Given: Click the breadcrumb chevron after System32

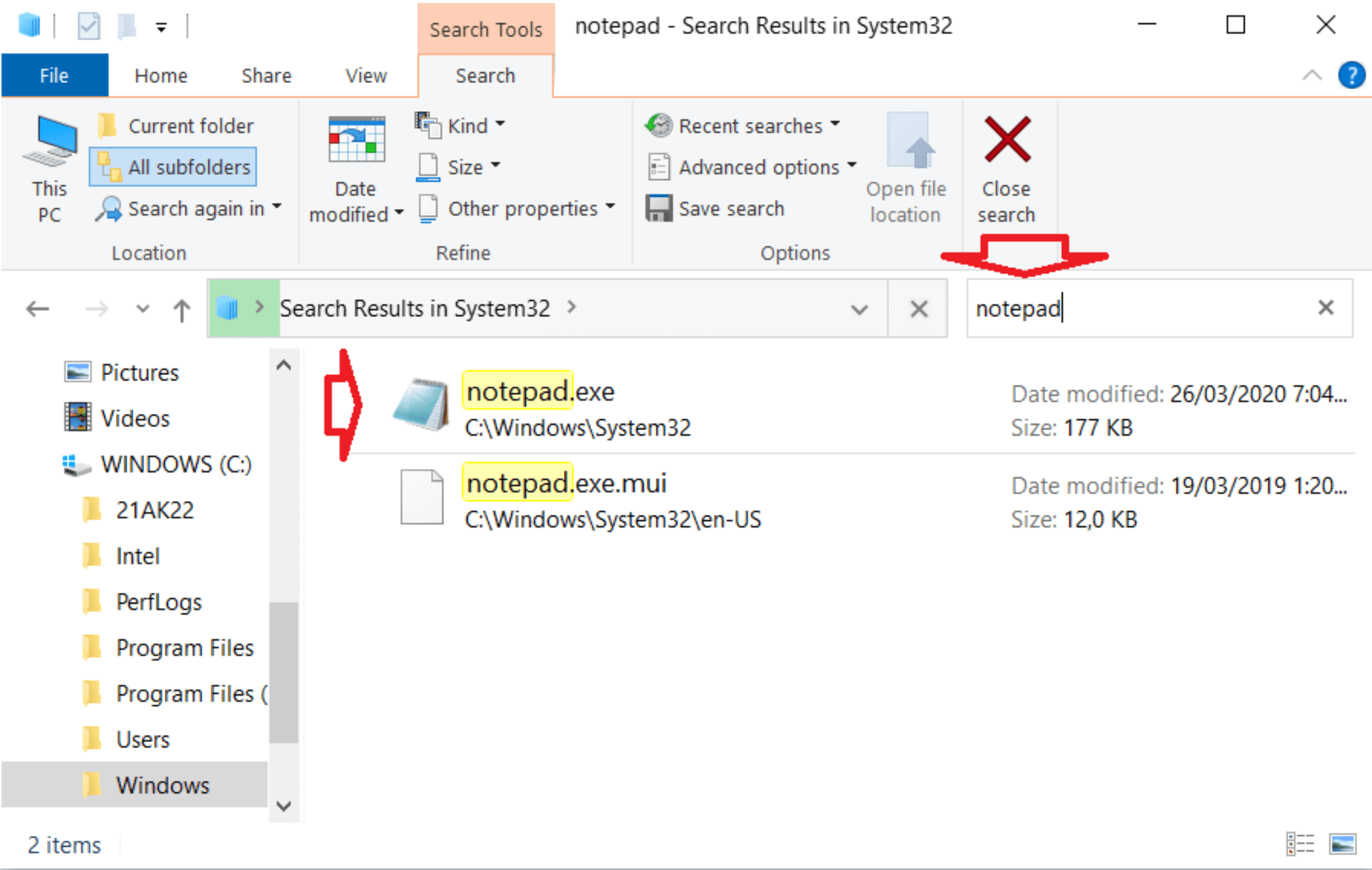Looking at the screenshot, I should (x=571, y=307).
